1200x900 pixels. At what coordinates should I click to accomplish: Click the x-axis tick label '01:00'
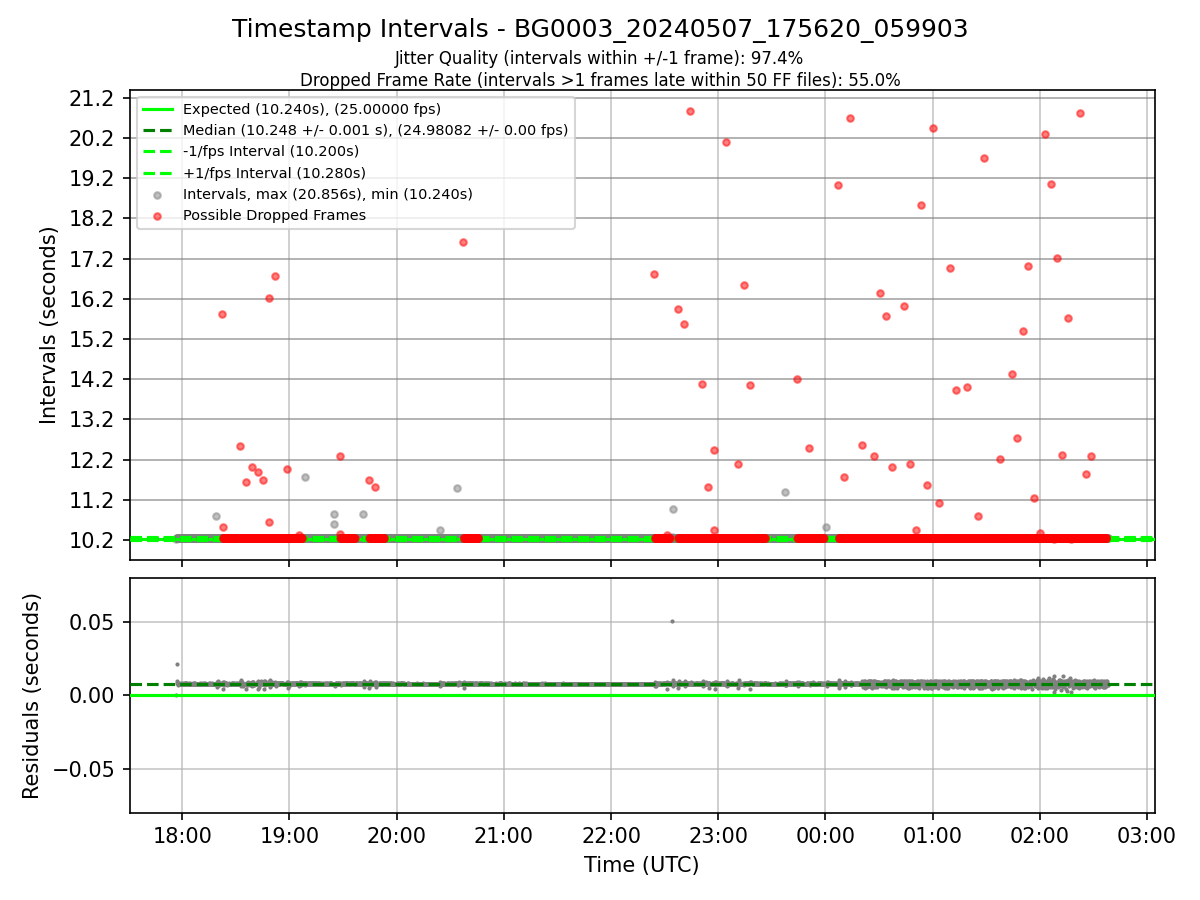[x=933, y=834]
